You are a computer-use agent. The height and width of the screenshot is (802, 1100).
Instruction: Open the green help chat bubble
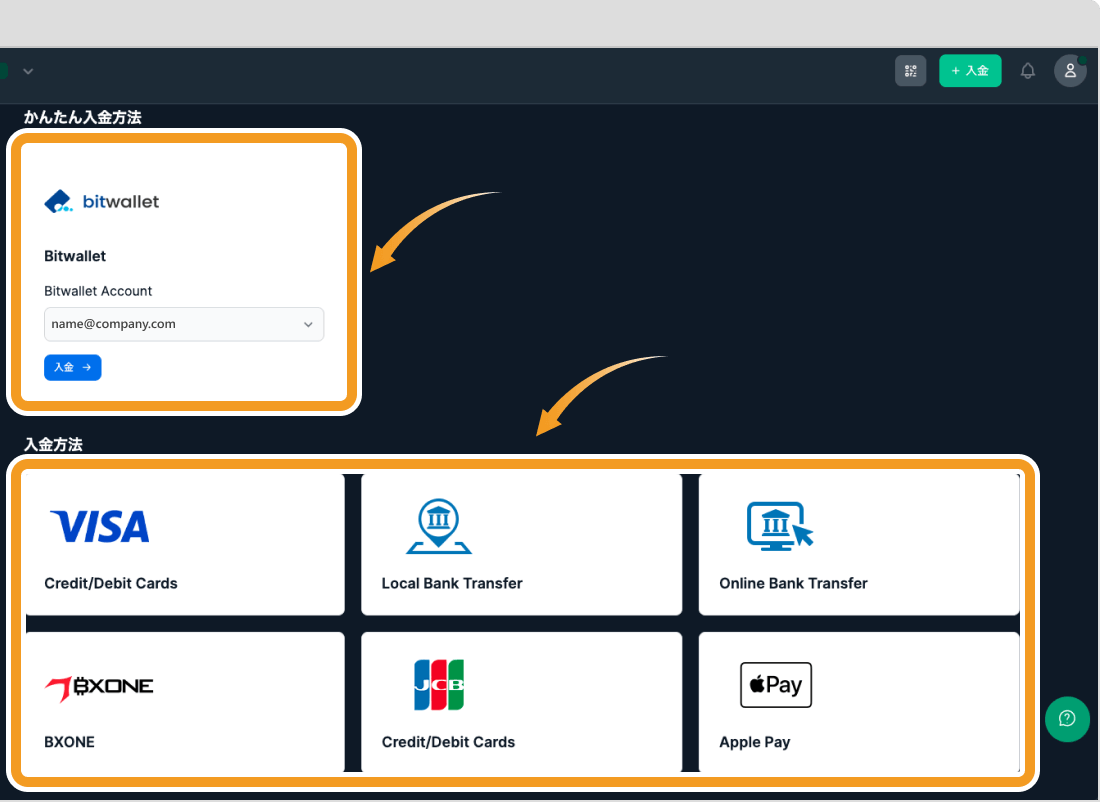pyautogui.click(x=1066, y=719)
